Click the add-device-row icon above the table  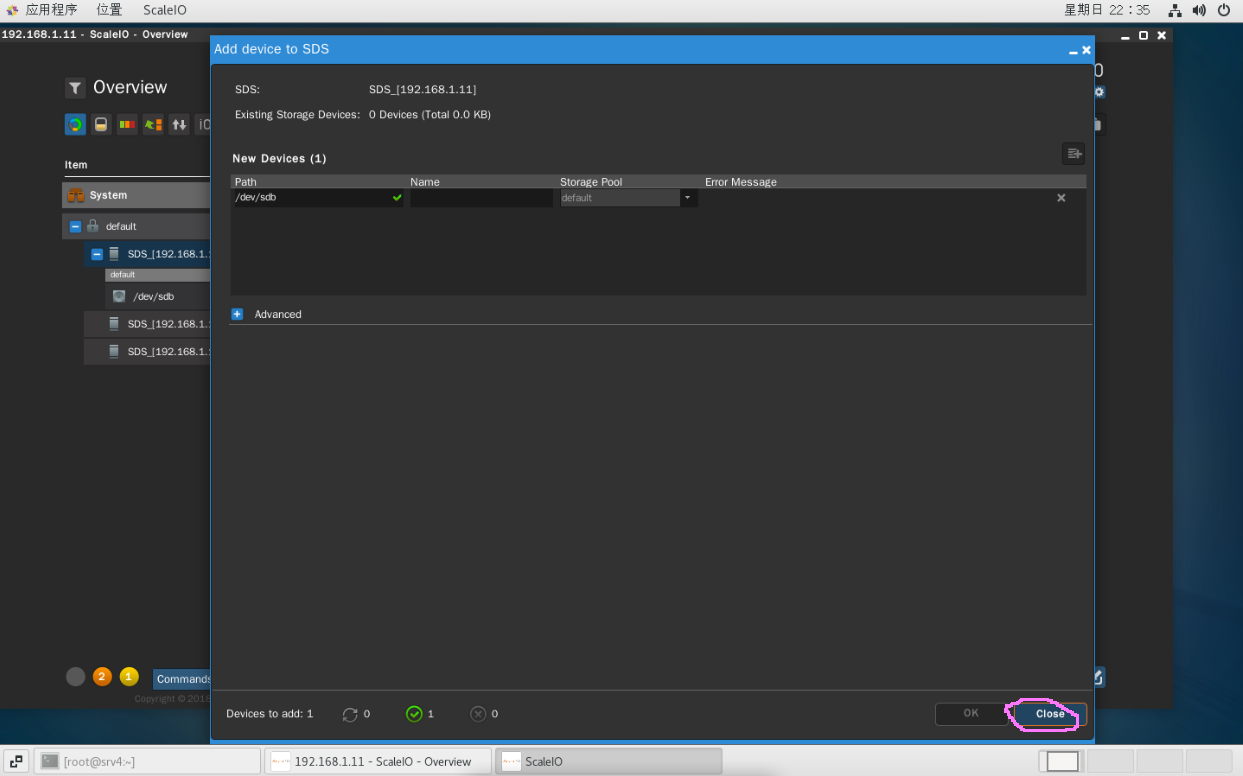pyautogui.click(x=1074, y=154)
